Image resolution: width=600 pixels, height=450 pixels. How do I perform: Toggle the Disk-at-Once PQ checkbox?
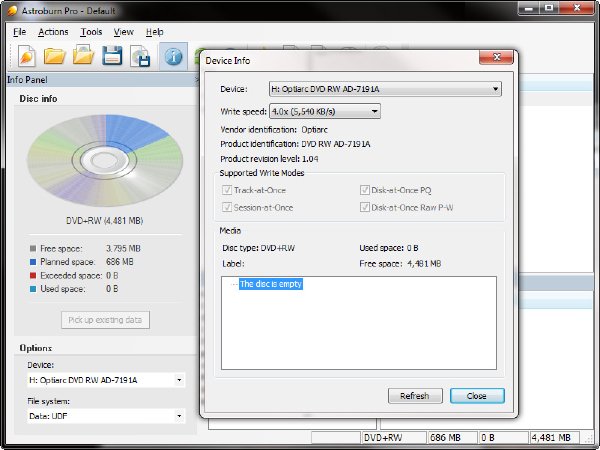(364, 190)
